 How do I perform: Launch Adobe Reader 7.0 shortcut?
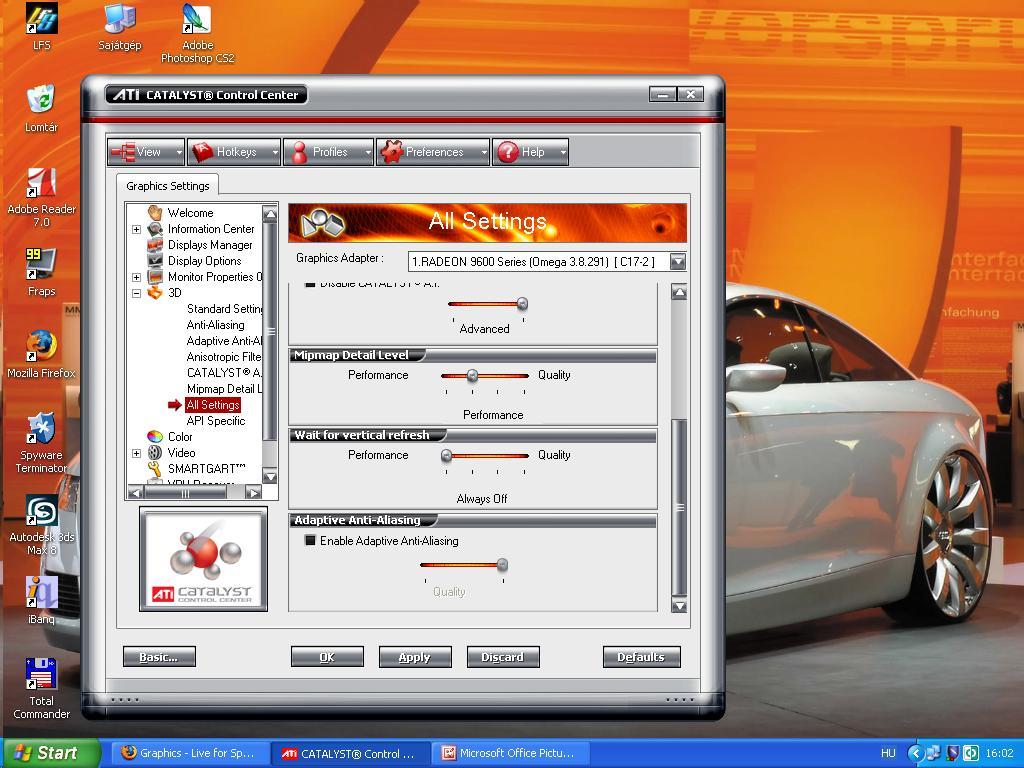[41, 197]
